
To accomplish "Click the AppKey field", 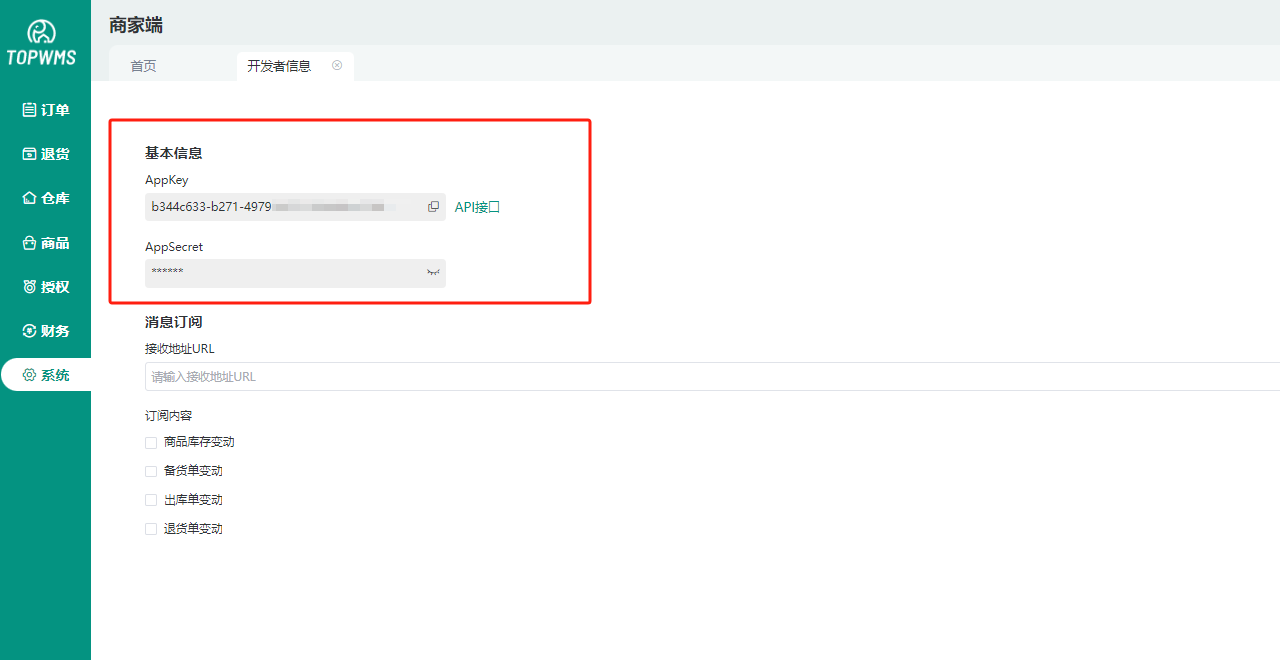I will 295,207.
